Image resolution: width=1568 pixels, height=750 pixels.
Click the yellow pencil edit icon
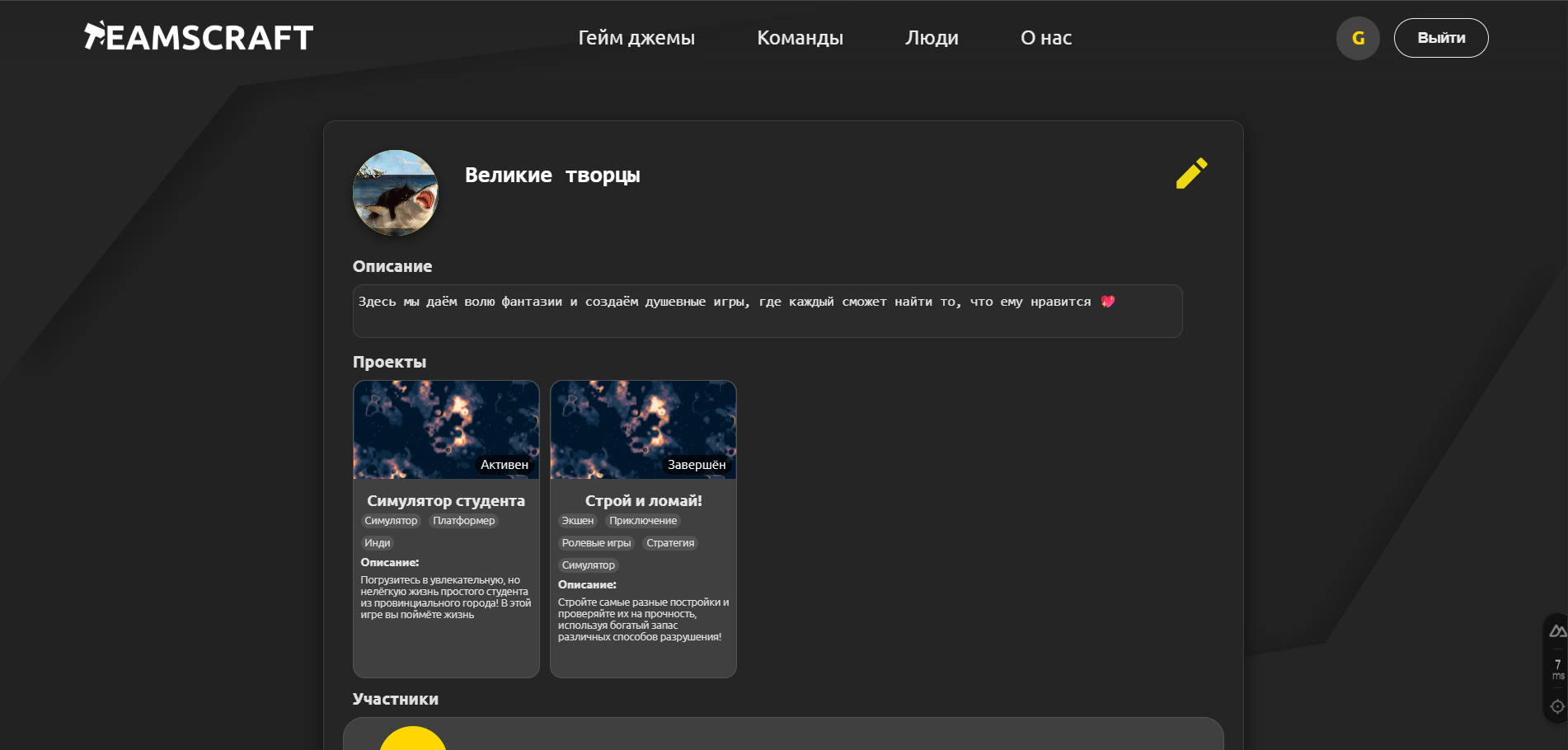[1191, 173]
